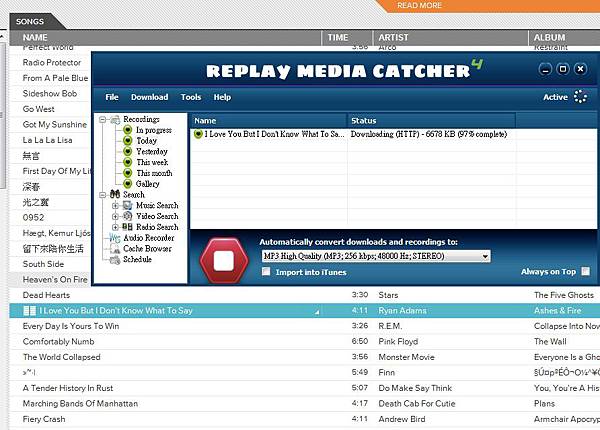Click the Music Search icon
The image size is (600, 430).
pos(128,205)
